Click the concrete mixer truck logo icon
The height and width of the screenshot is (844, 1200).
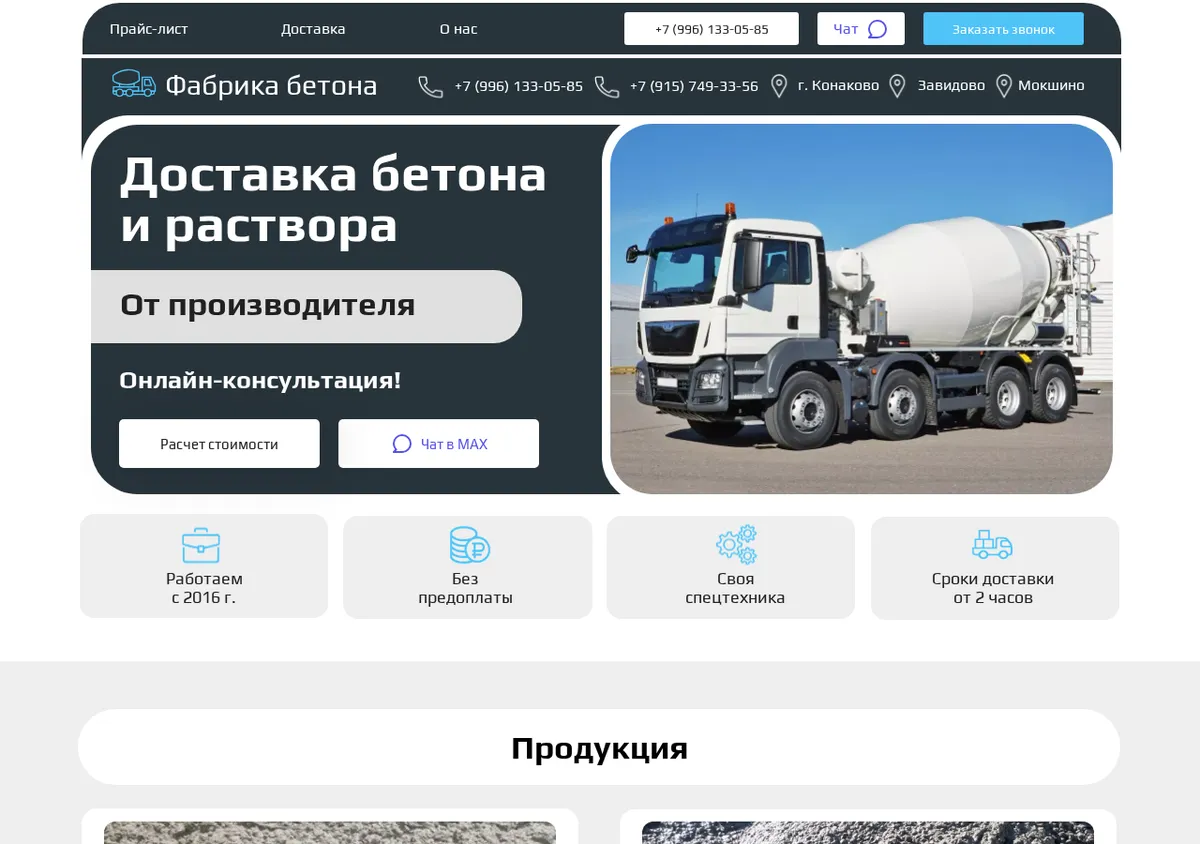tap(134, 84)
